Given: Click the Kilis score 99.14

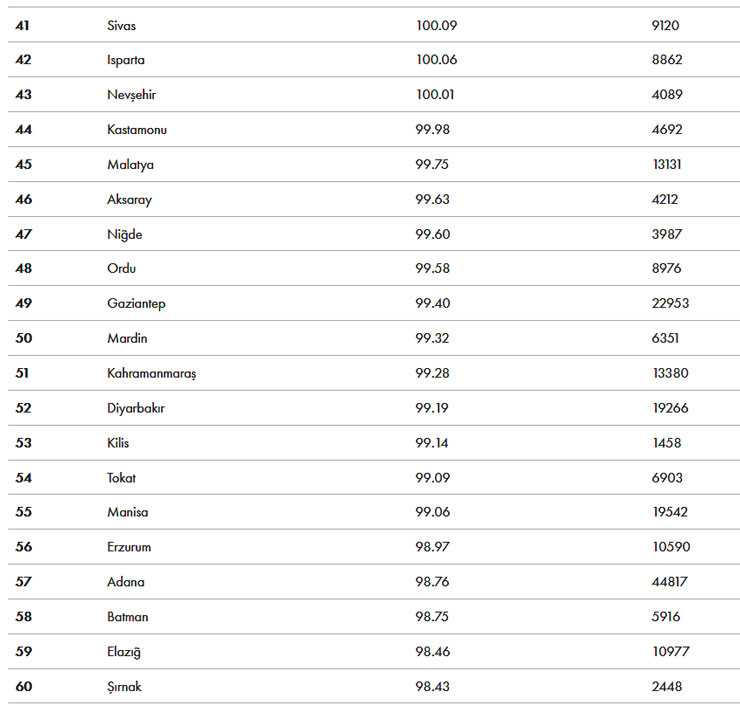Looking at the screenshot, I should point(433,443).
